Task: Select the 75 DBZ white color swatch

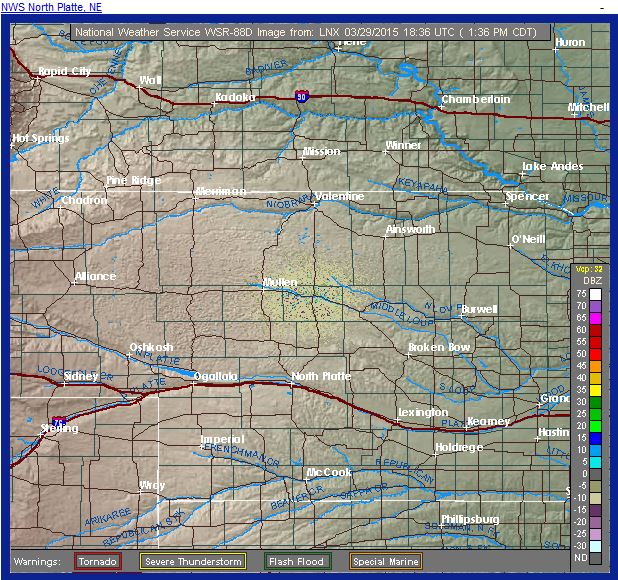Action: pyautogui.click(x=595, y=294)
